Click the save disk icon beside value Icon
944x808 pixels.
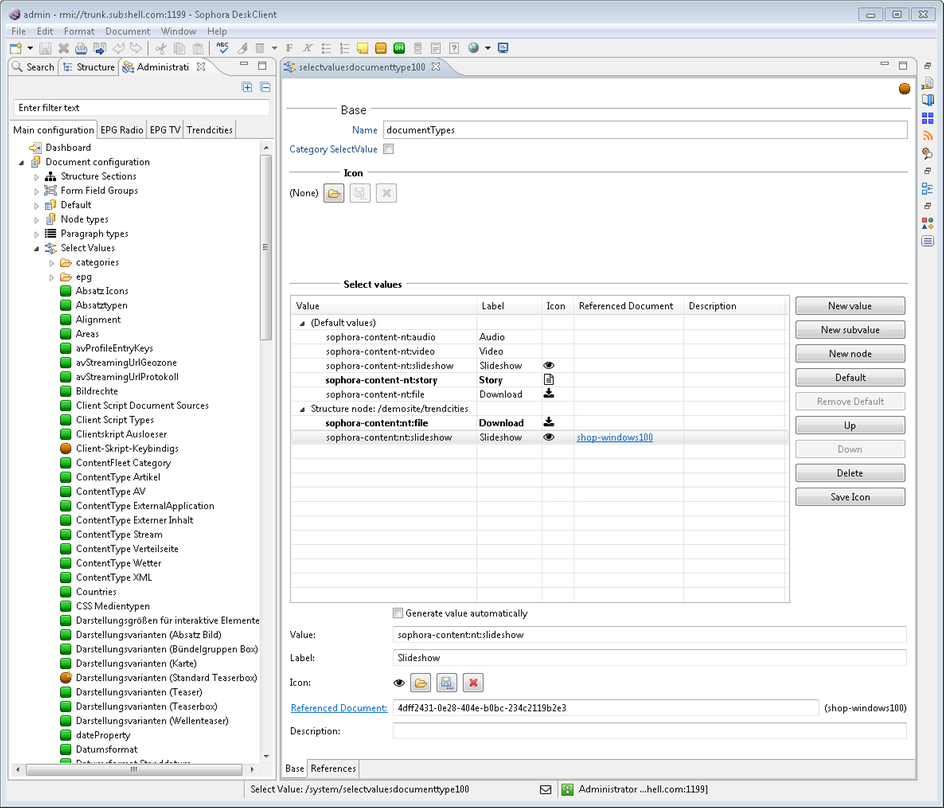coord(447,683)
